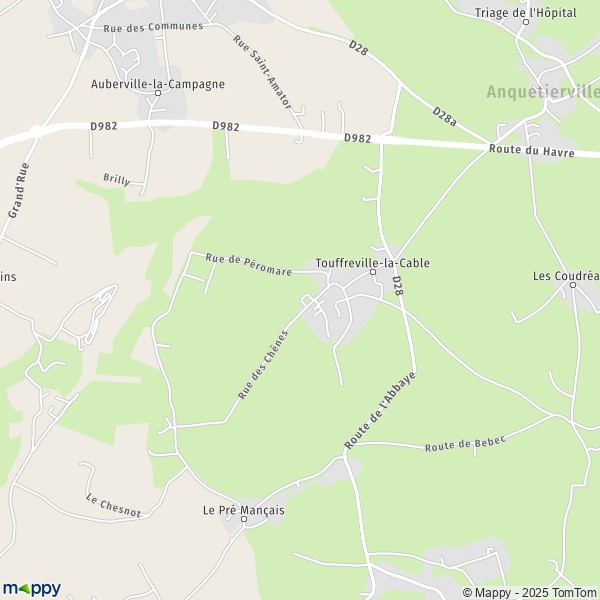This screenshot has width=600, height=600.
Task: Click the Les Coudréaux place marker
Action: pyautogui.click(x=573, y=285)
